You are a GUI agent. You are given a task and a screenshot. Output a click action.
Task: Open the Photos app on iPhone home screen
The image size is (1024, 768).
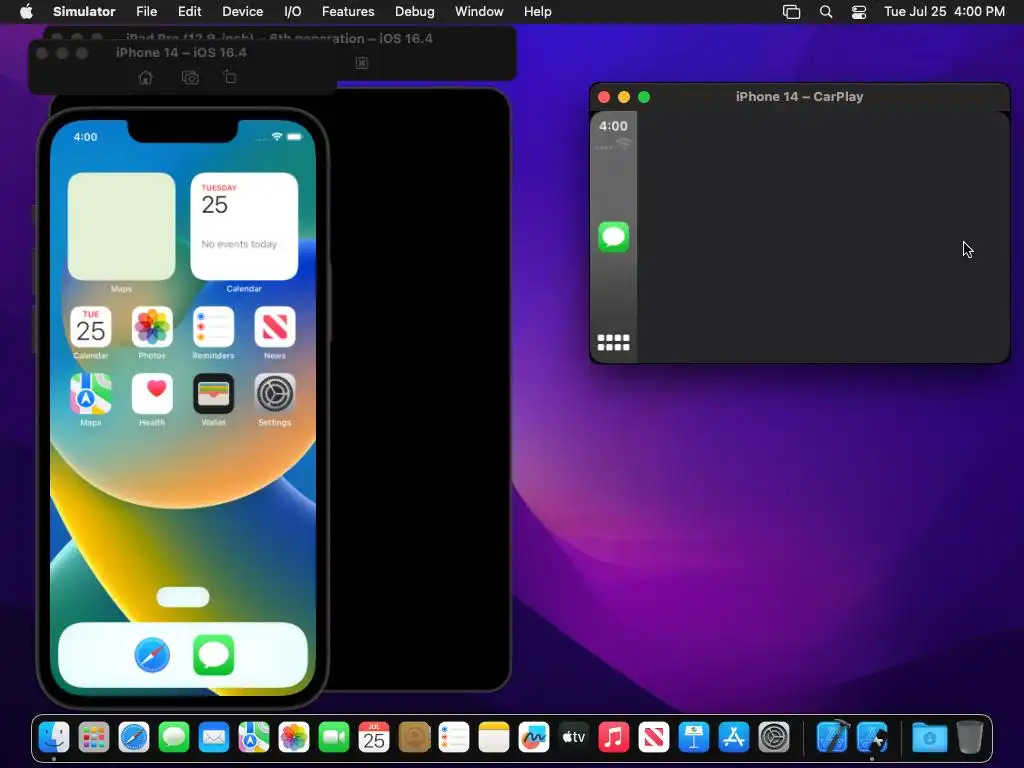152,327
